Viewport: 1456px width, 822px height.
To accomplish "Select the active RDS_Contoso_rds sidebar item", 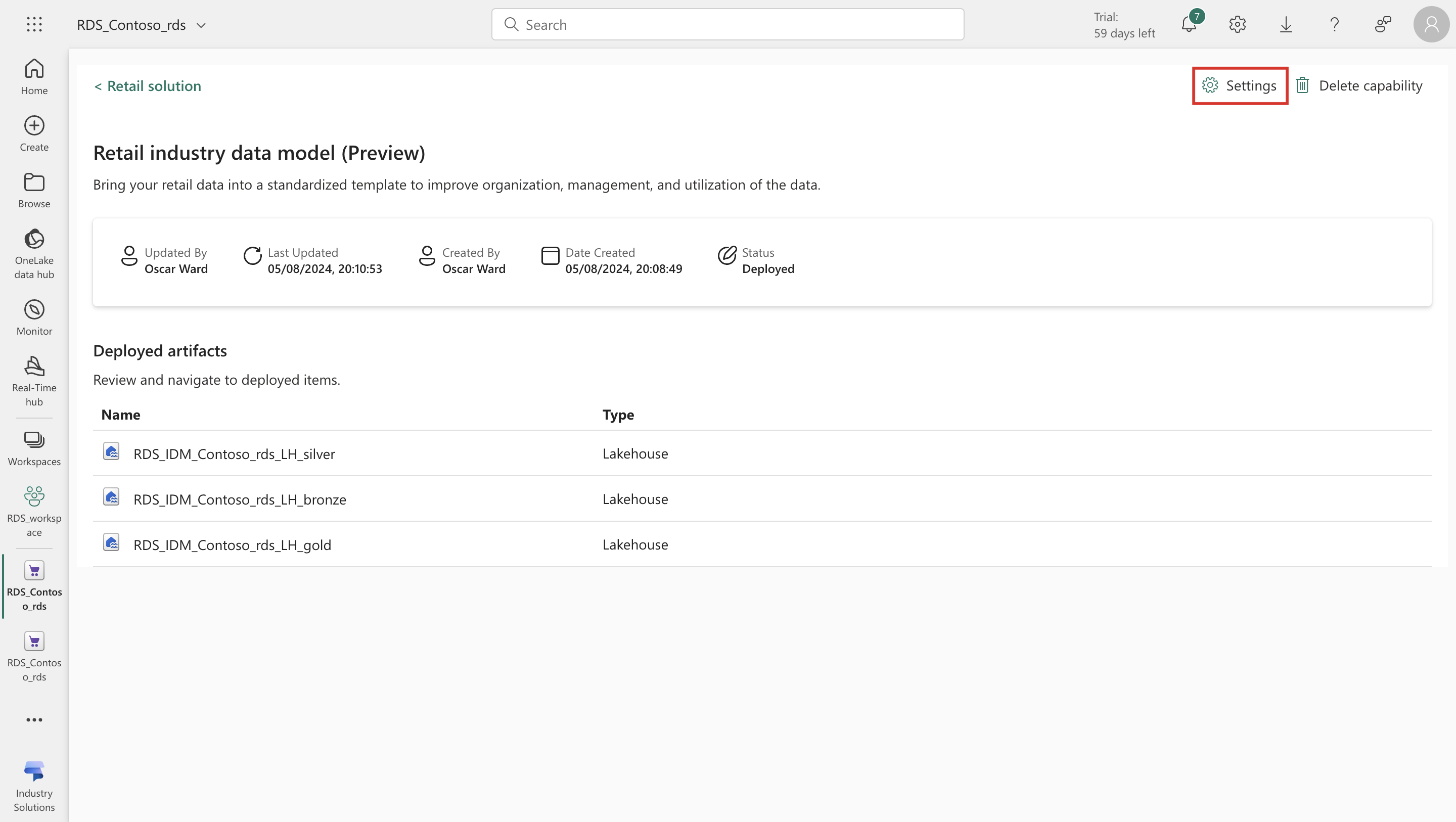I will click(34, 585).
